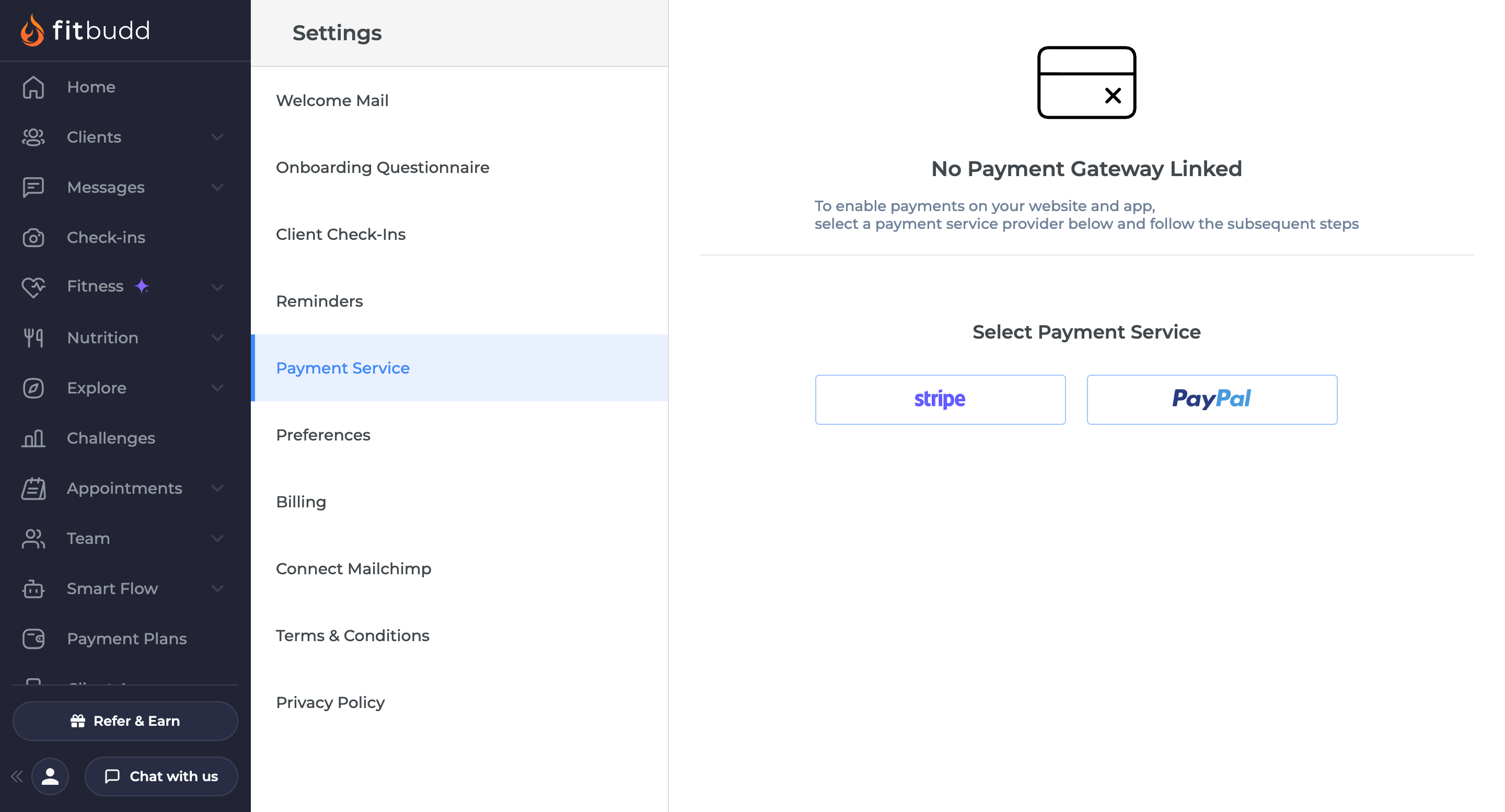Open Terms & Conditions settings
This screenshot has width=1505, height=812.
point(459,635)
